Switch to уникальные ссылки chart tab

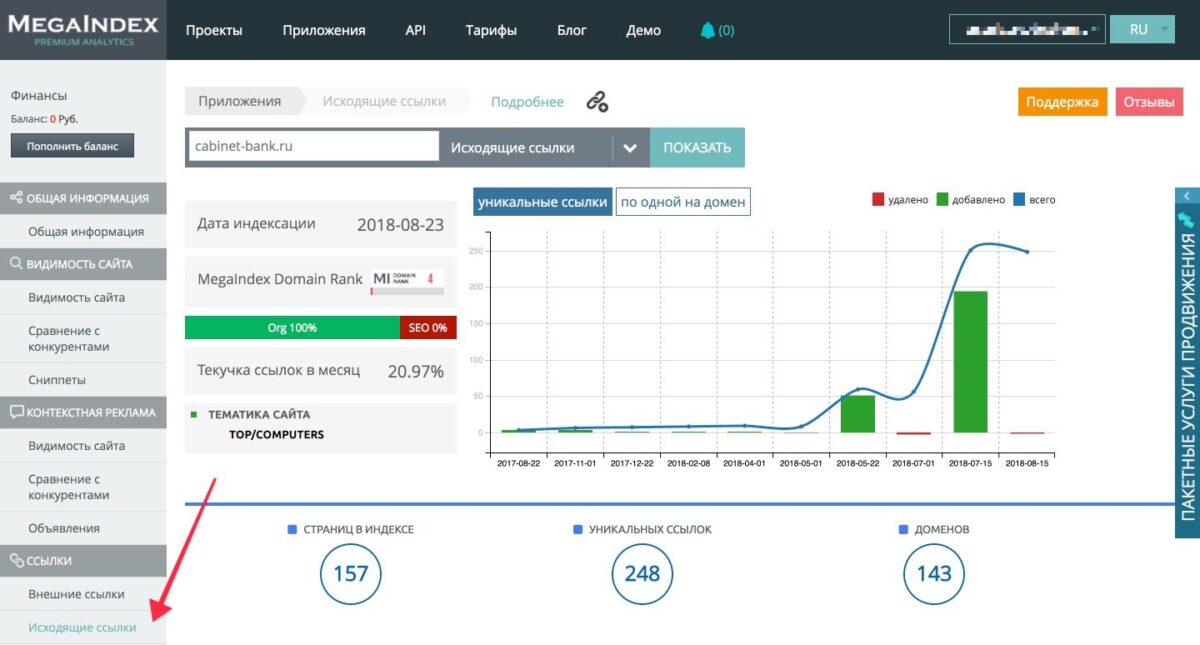542,202
